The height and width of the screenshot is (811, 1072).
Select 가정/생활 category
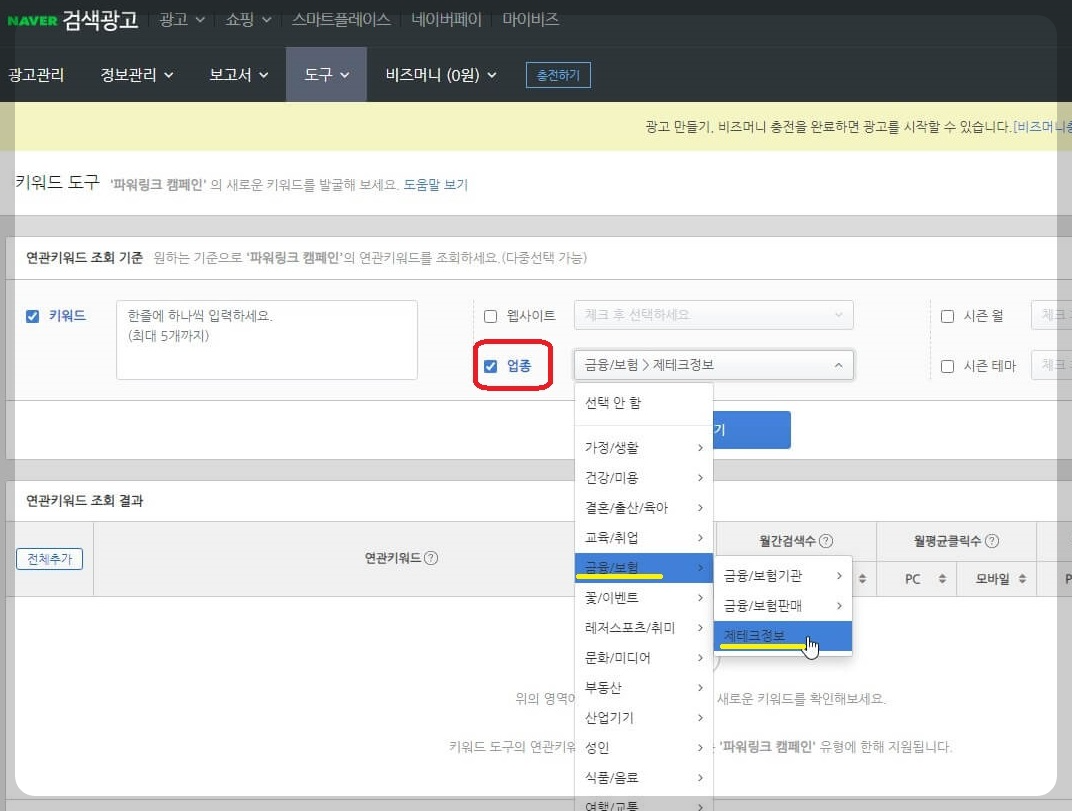[644, 447]
